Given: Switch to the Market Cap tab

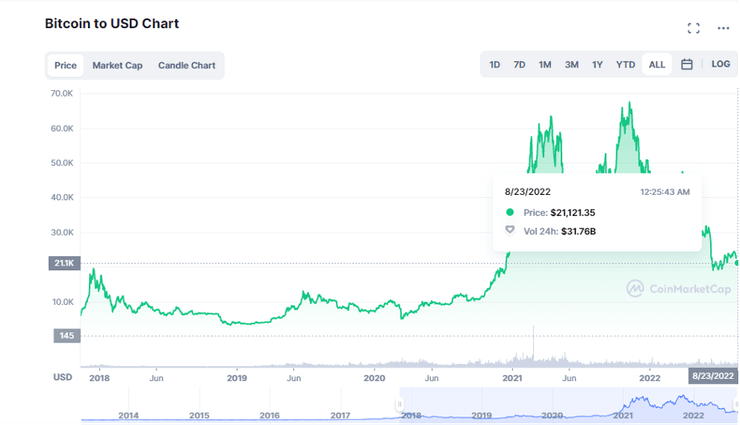Looking at the screenshot, I should point(117,66).
